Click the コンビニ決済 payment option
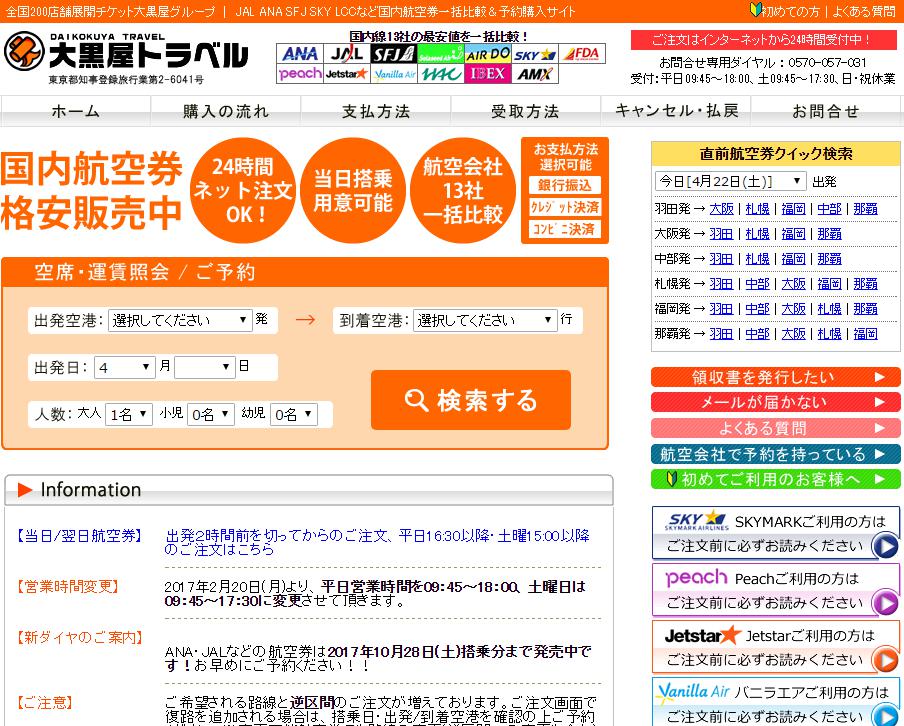 (565, 229)
